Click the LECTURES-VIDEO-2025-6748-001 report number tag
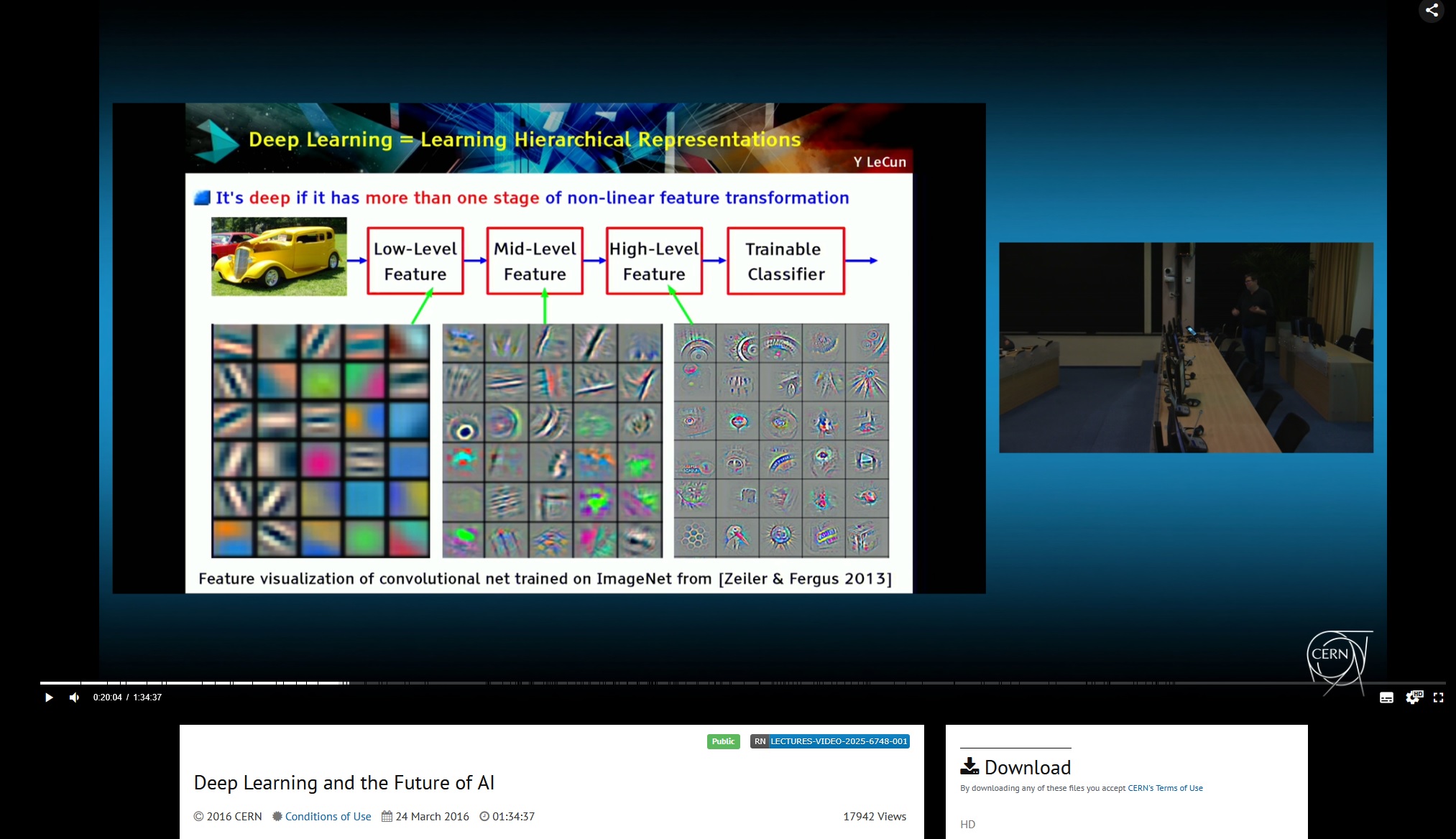The image size is (1456, 839). (838, 741)
